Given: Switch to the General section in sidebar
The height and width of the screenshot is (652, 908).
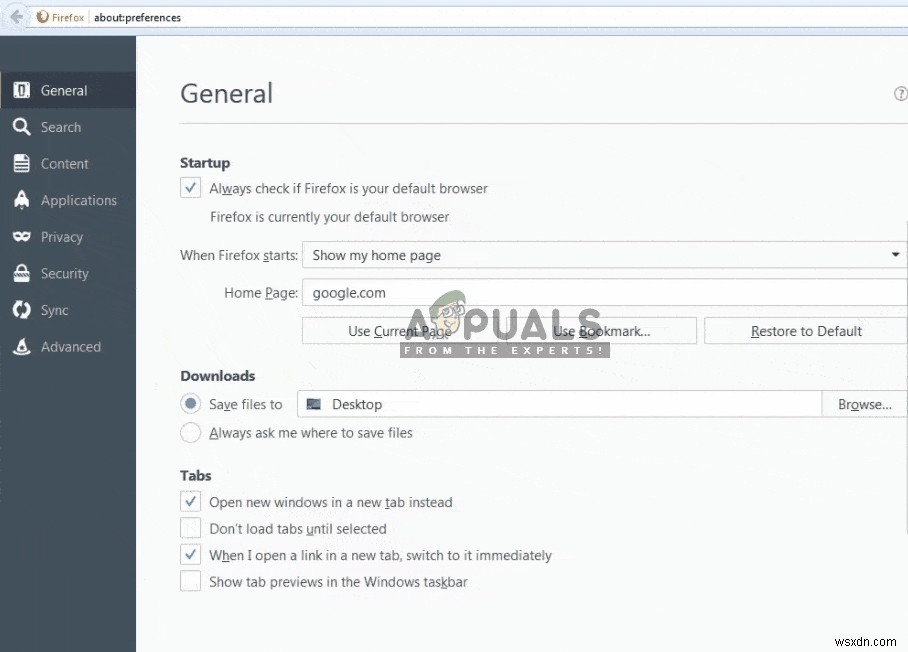Looking at the screenshot, I should (x=64, y=89).
